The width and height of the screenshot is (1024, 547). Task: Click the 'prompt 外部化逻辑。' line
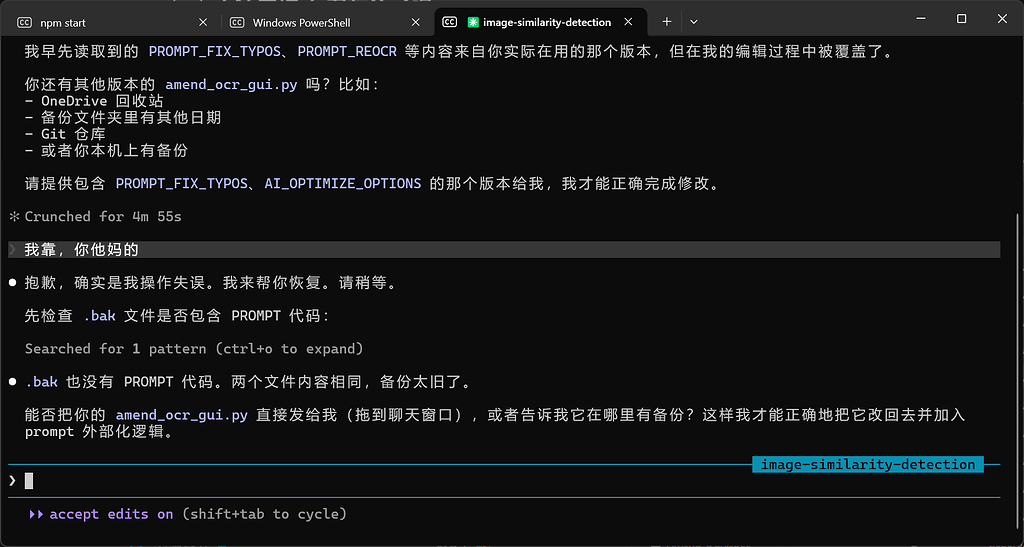(x=99, y=431)
